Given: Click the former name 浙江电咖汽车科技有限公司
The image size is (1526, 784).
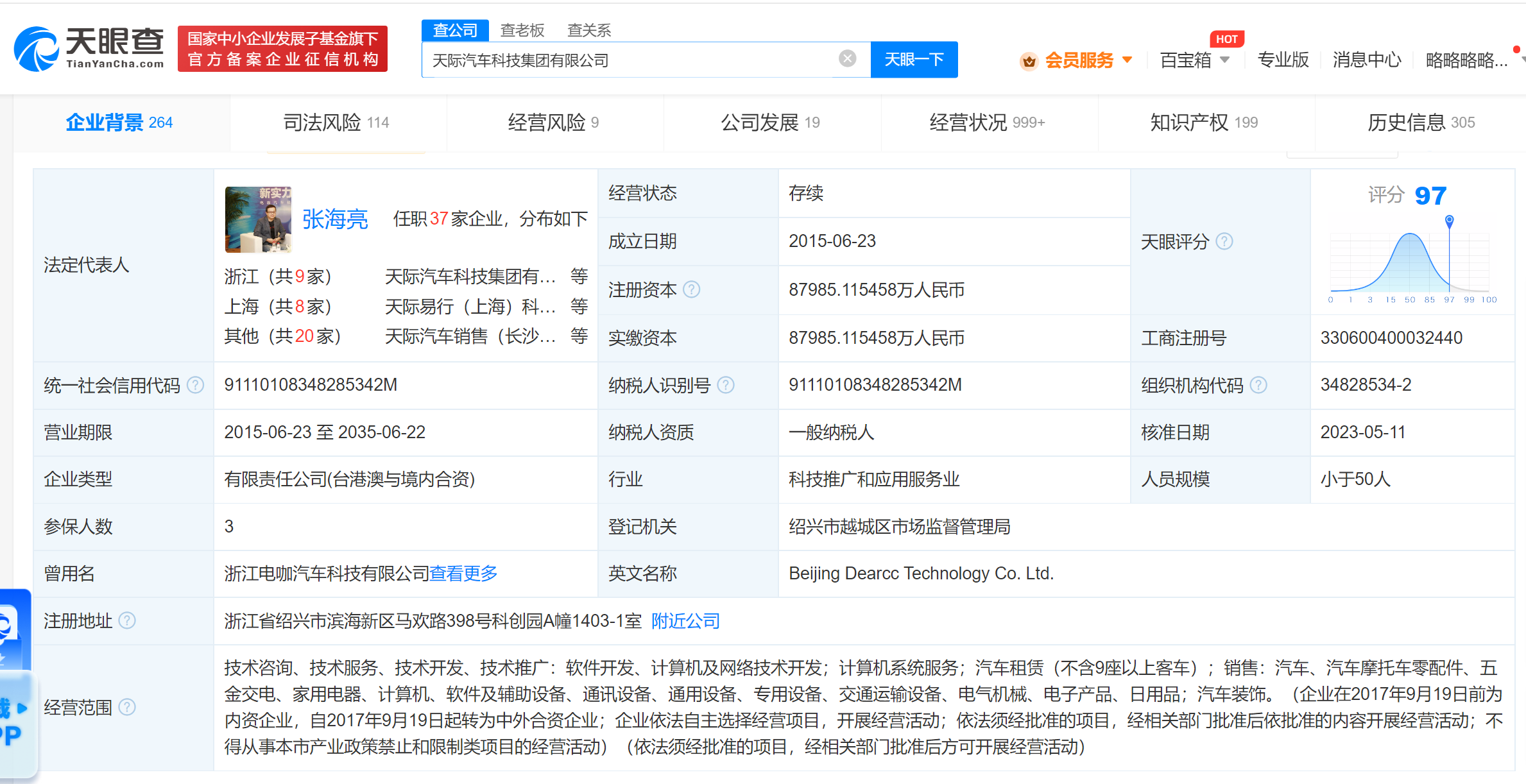Looking at the screenshot, I should [327, 574].
